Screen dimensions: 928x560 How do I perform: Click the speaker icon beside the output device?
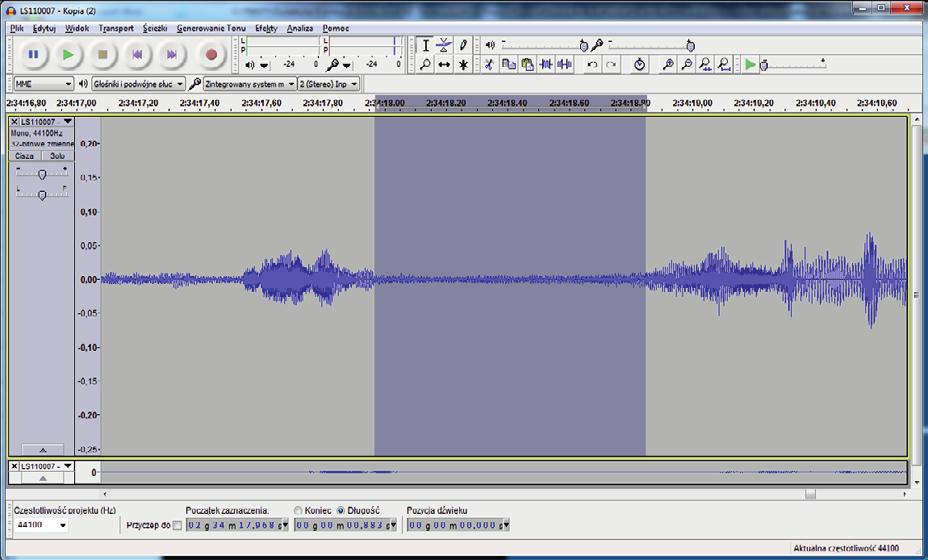pos(83,84)
